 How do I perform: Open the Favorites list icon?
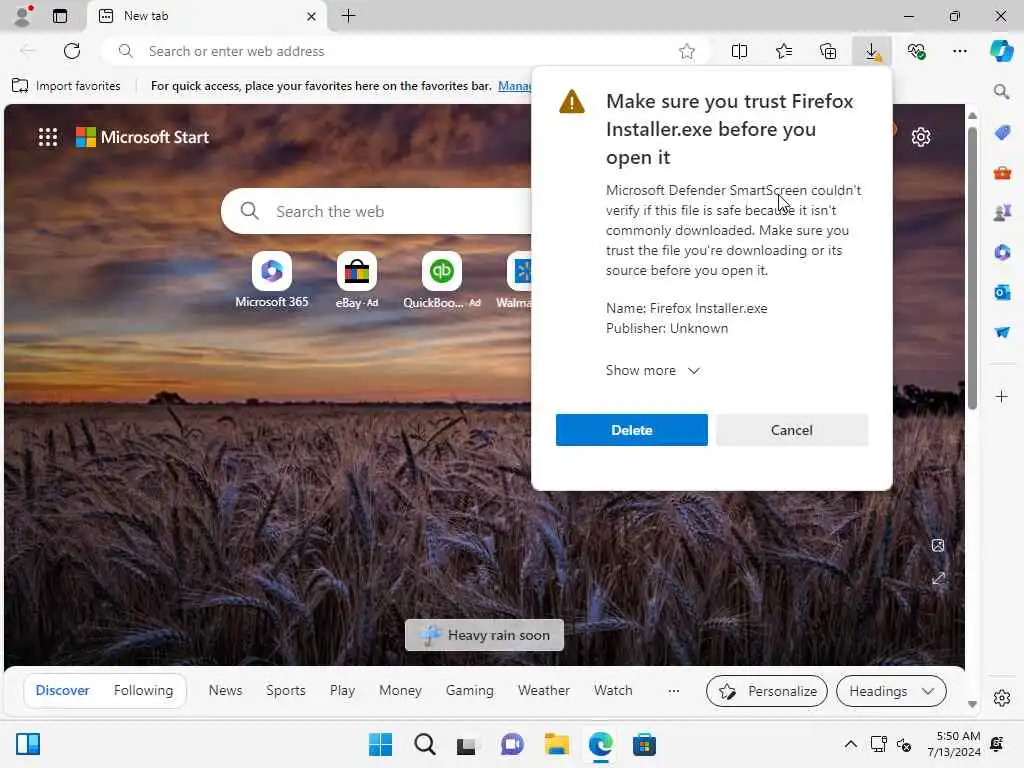coord(784,51)
